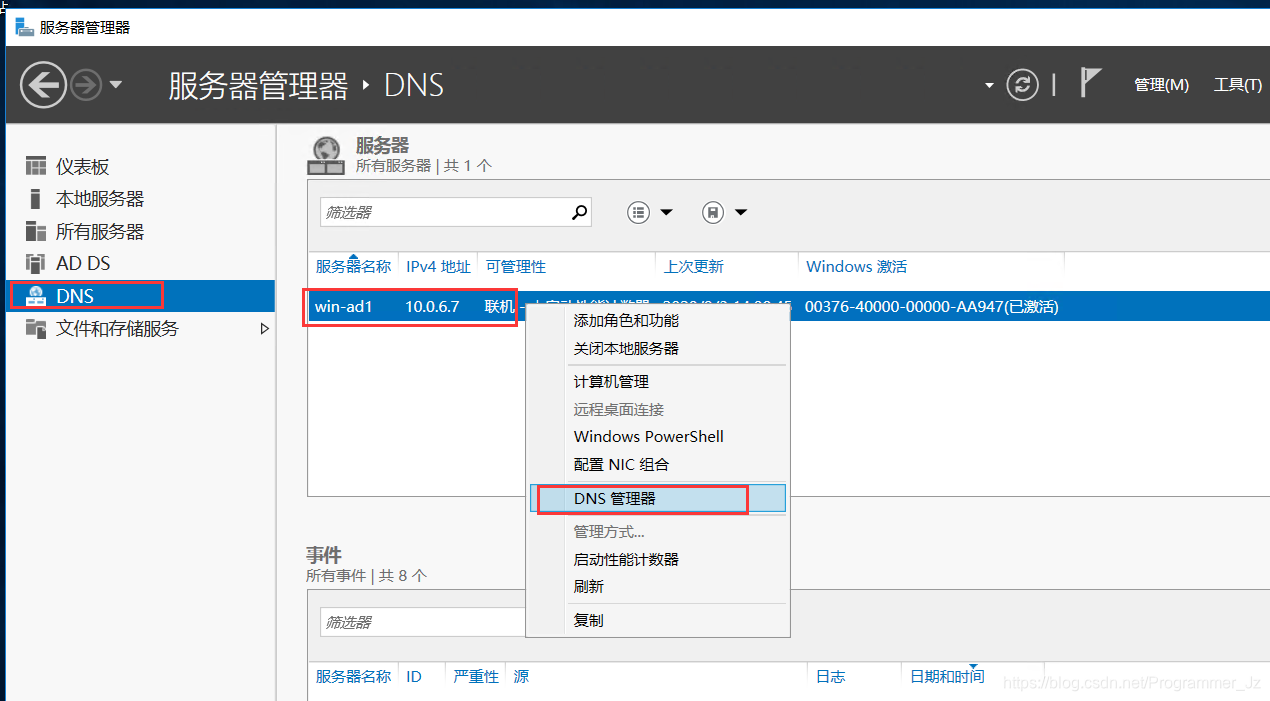This screenshot has height=701, width=1270.
Task: Expand the list options dropdown arrow
Action: point(666,212)
